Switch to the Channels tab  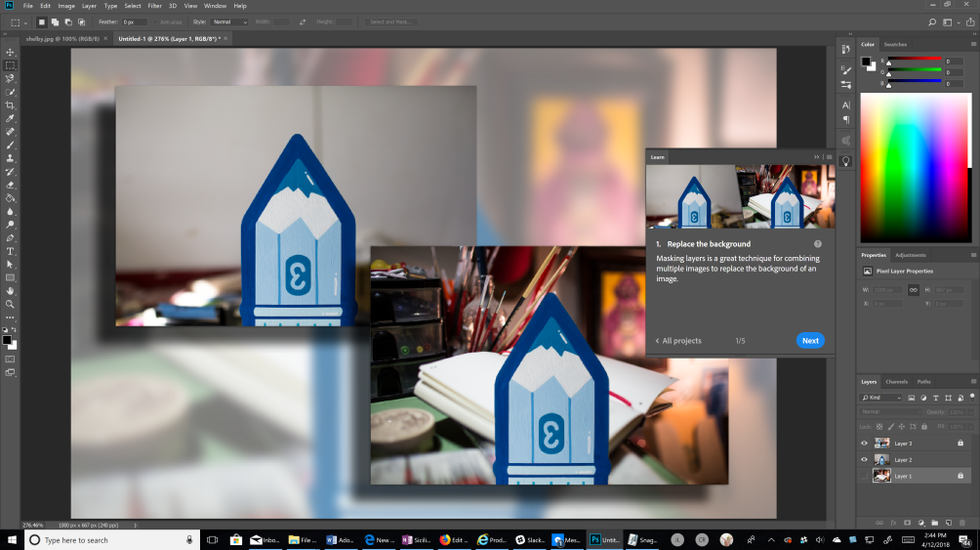(896, 381)
